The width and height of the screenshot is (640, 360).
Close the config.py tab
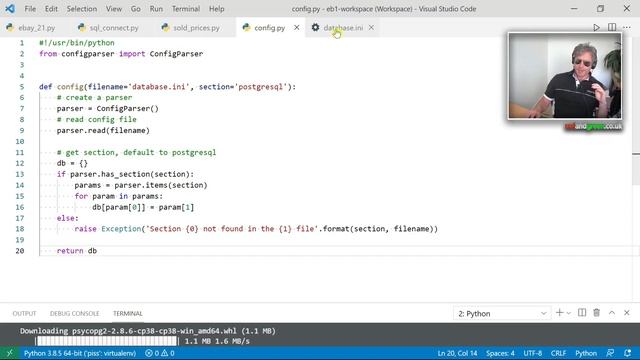pyautogui.click(x=297, y=27)
